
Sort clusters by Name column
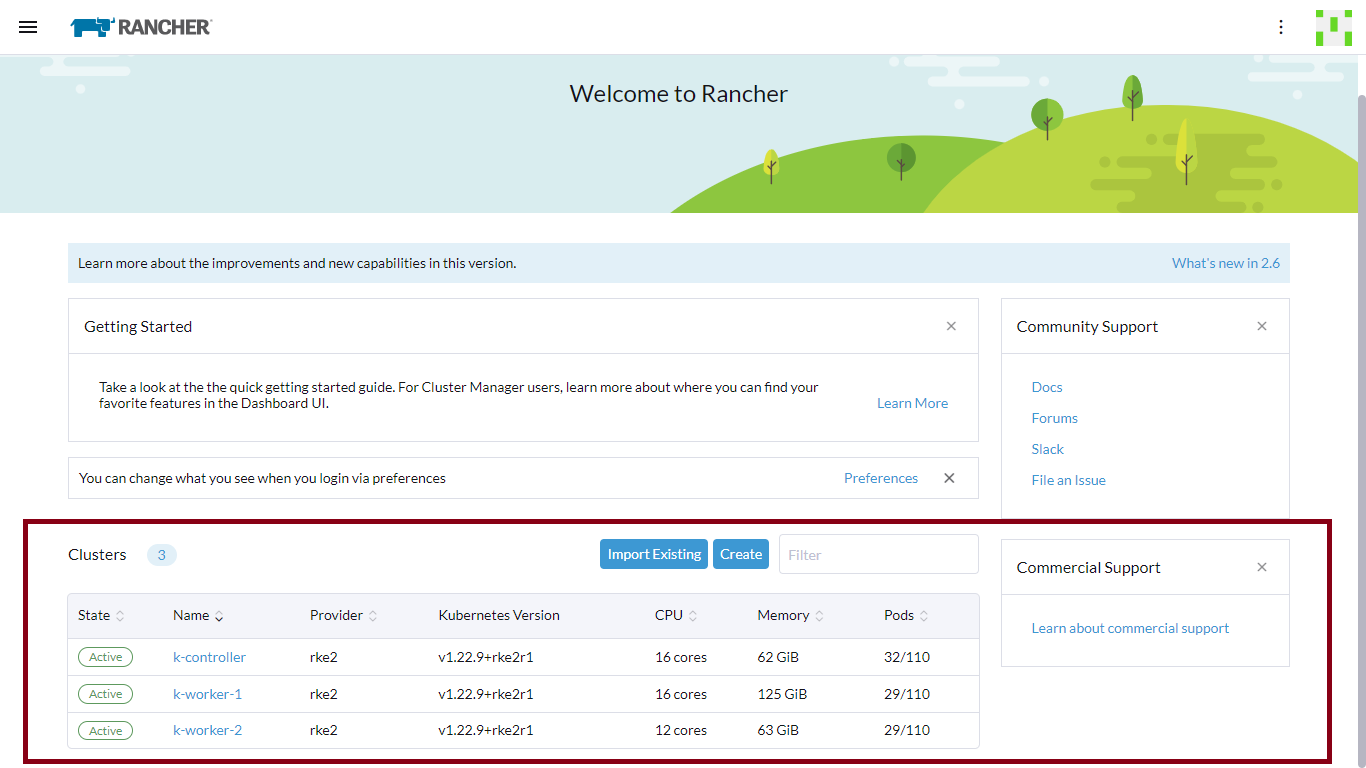pos(198,615)
